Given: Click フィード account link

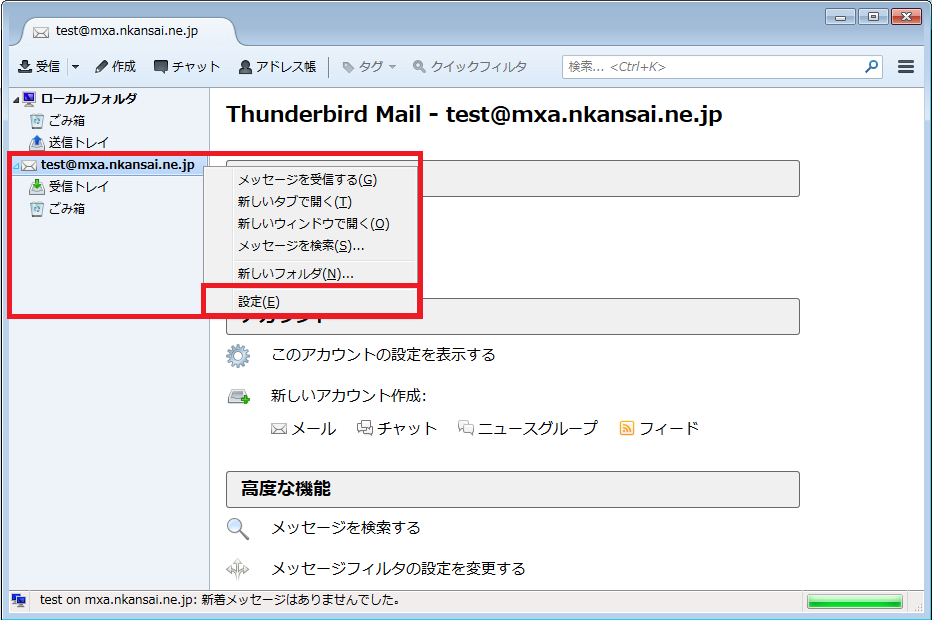Looking at the screenshot, I should pos(659,429).
